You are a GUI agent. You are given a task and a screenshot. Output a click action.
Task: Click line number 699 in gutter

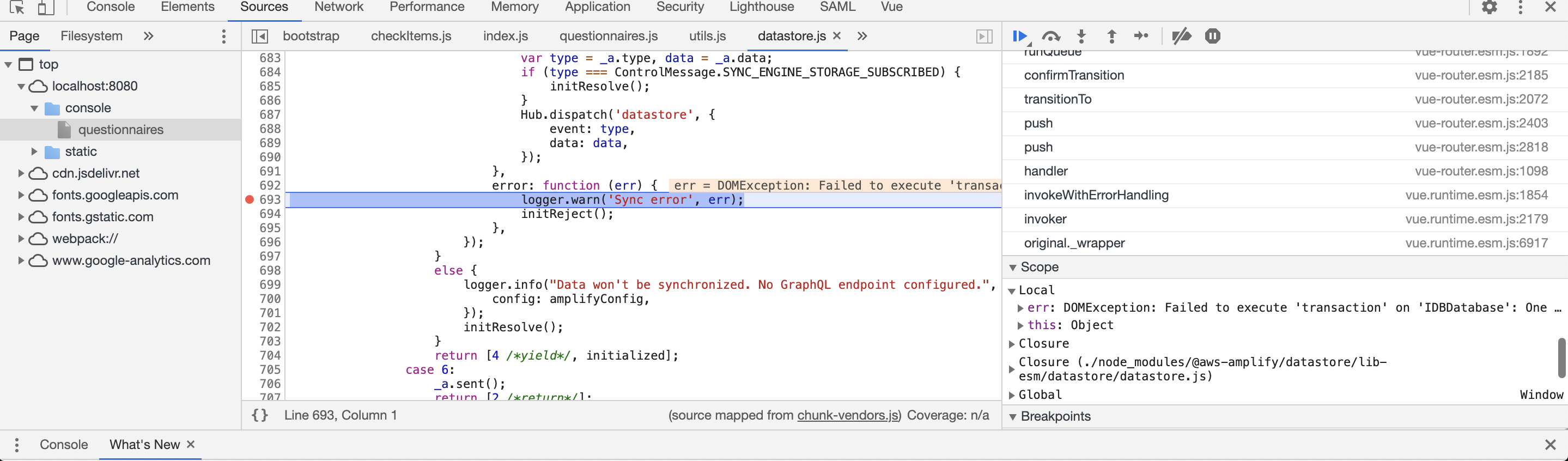[x=270, y=285]
